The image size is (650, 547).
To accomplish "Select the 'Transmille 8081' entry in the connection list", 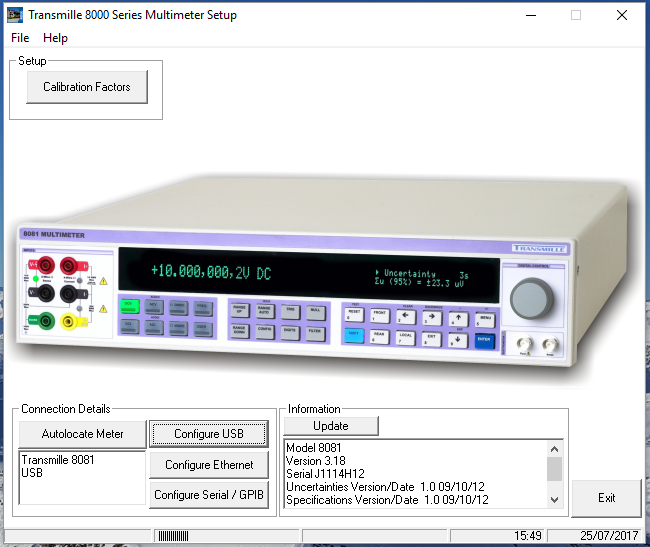I will [58, 460].
